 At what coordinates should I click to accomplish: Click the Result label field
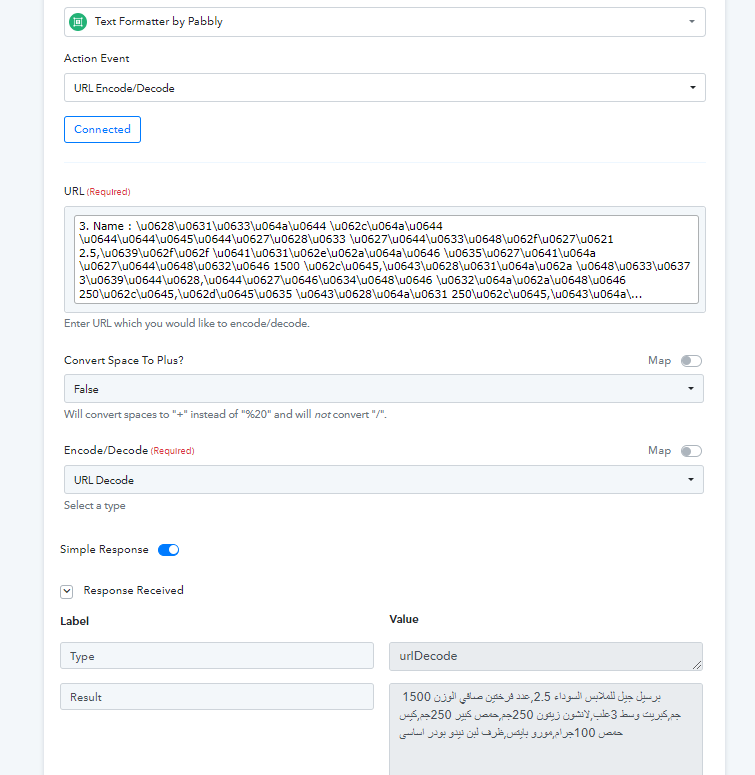(x=217, y=697)
